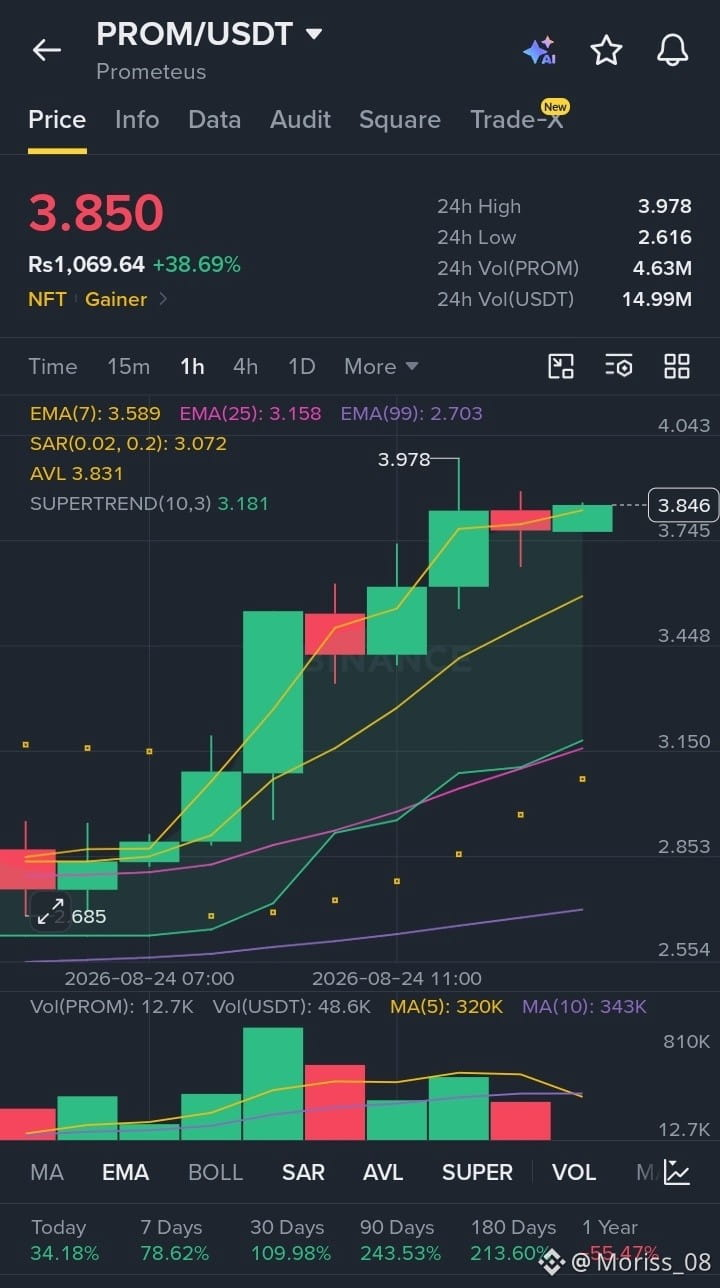The height and width of the screenshot is (1288, 720).
Task: Tap the 24h Low value 2.616
Action: [665, 237]
